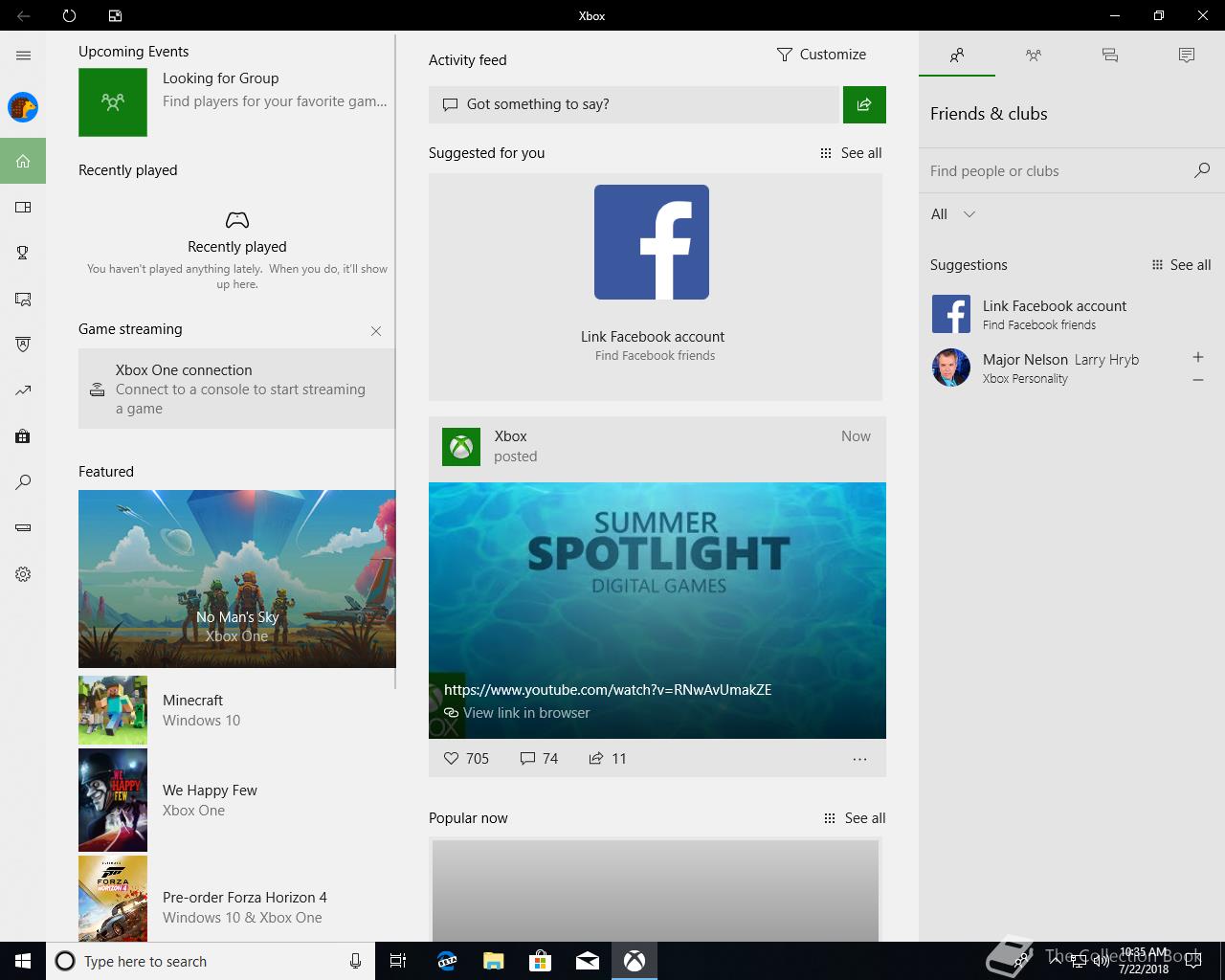Open the Xbox poster avatar on post

click(461, 447)
